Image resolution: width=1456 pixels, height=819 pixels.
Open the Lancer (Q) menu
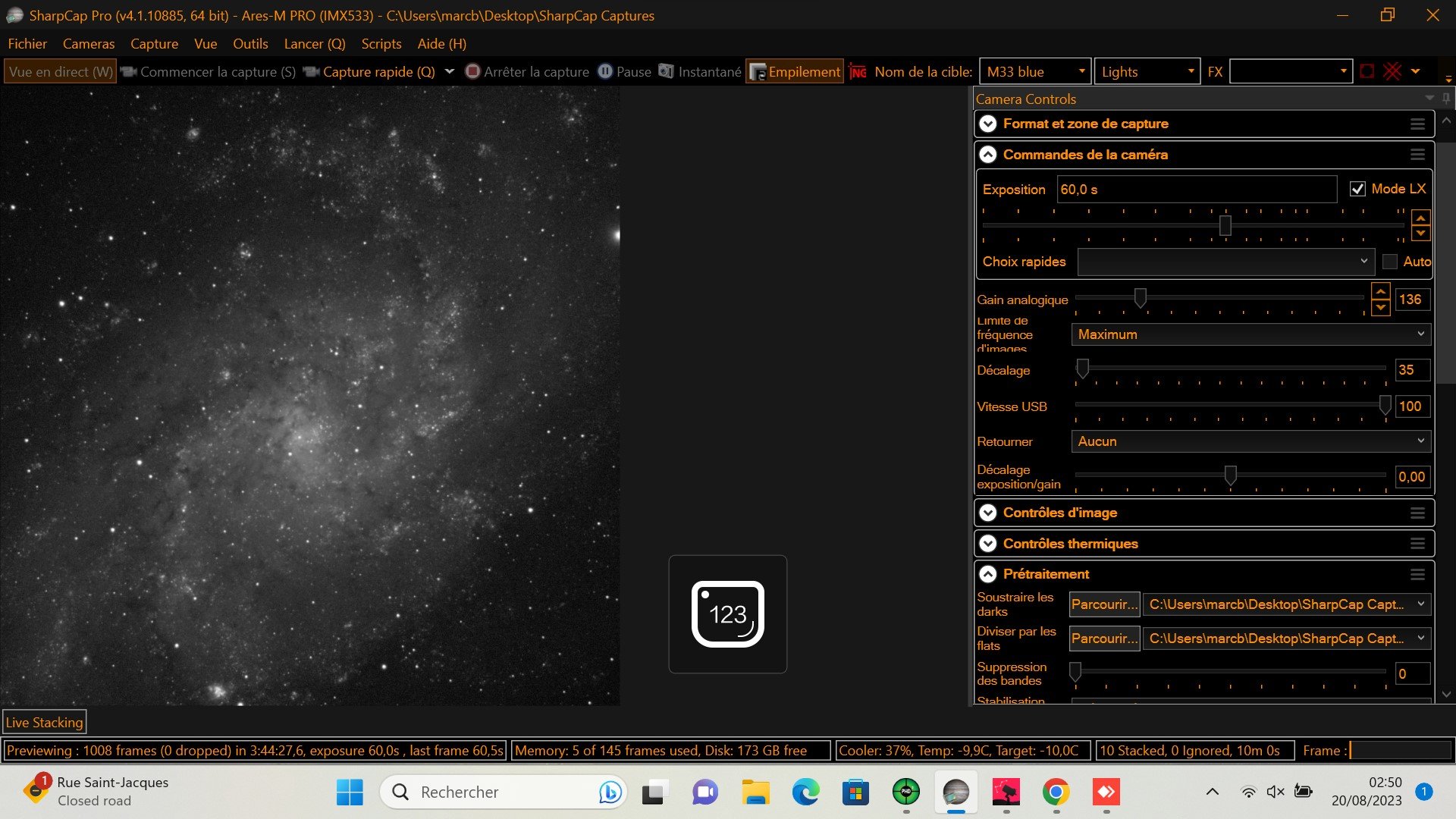click(315, 44)
